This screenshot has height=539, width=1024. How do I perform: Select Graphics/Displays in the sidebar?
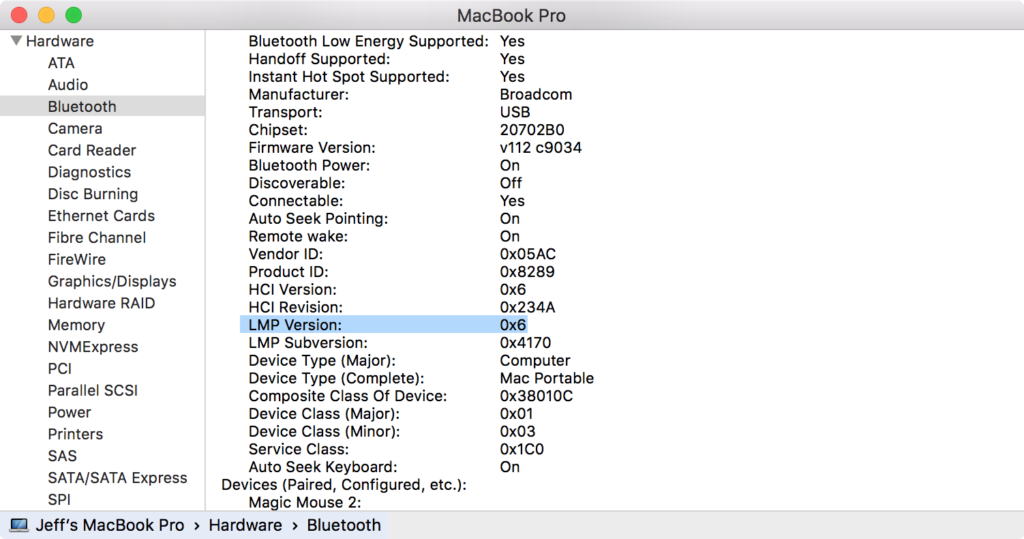tap(112, 281)
